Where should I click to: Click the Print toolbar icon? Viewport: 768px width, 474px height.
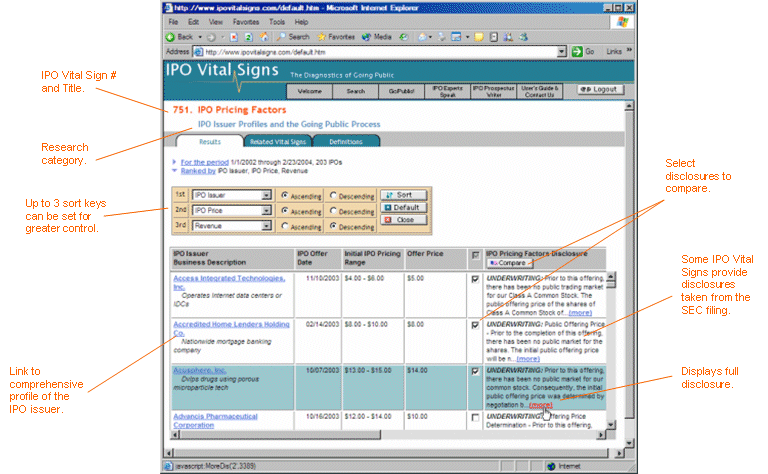(442, 37)
